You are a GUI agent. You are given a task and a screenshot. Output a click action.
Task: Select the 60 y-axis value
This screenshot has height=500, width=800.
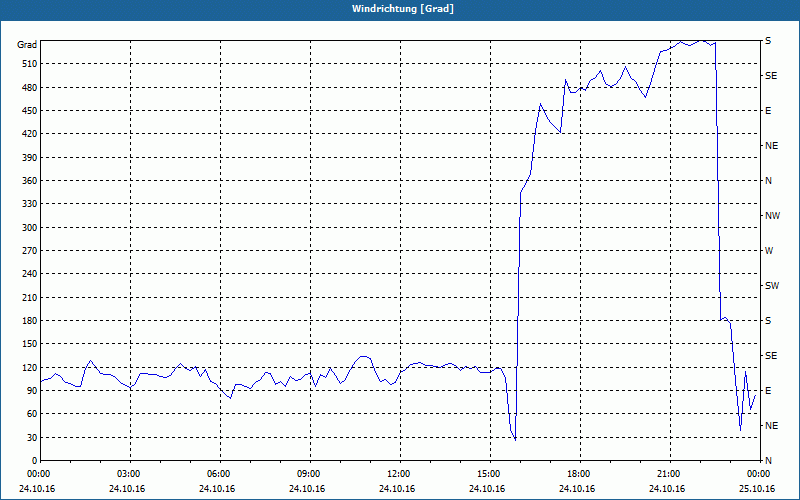tap(32, 414)
